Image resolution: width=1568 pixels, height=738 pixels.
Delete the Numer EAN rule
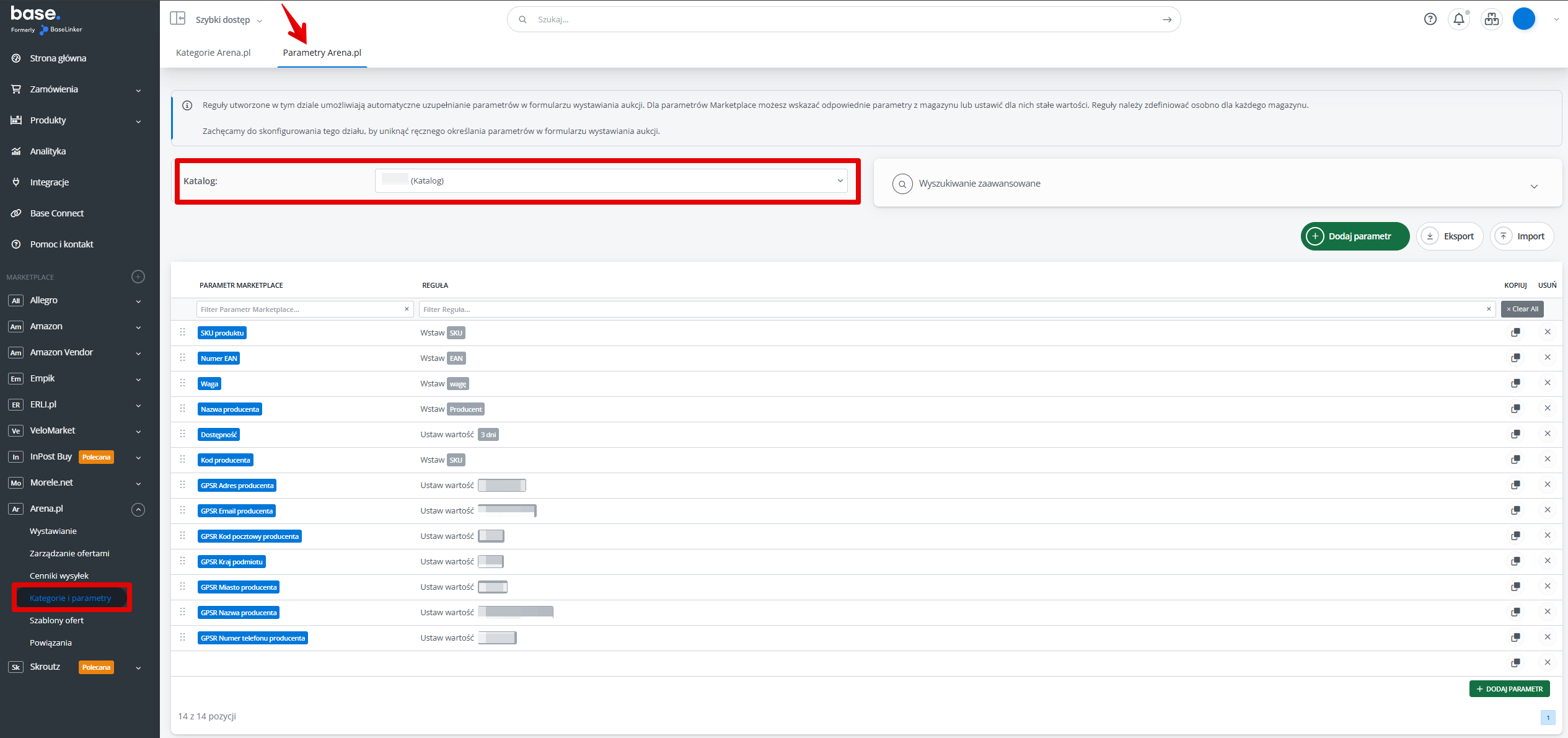[x=1547, y=357]
